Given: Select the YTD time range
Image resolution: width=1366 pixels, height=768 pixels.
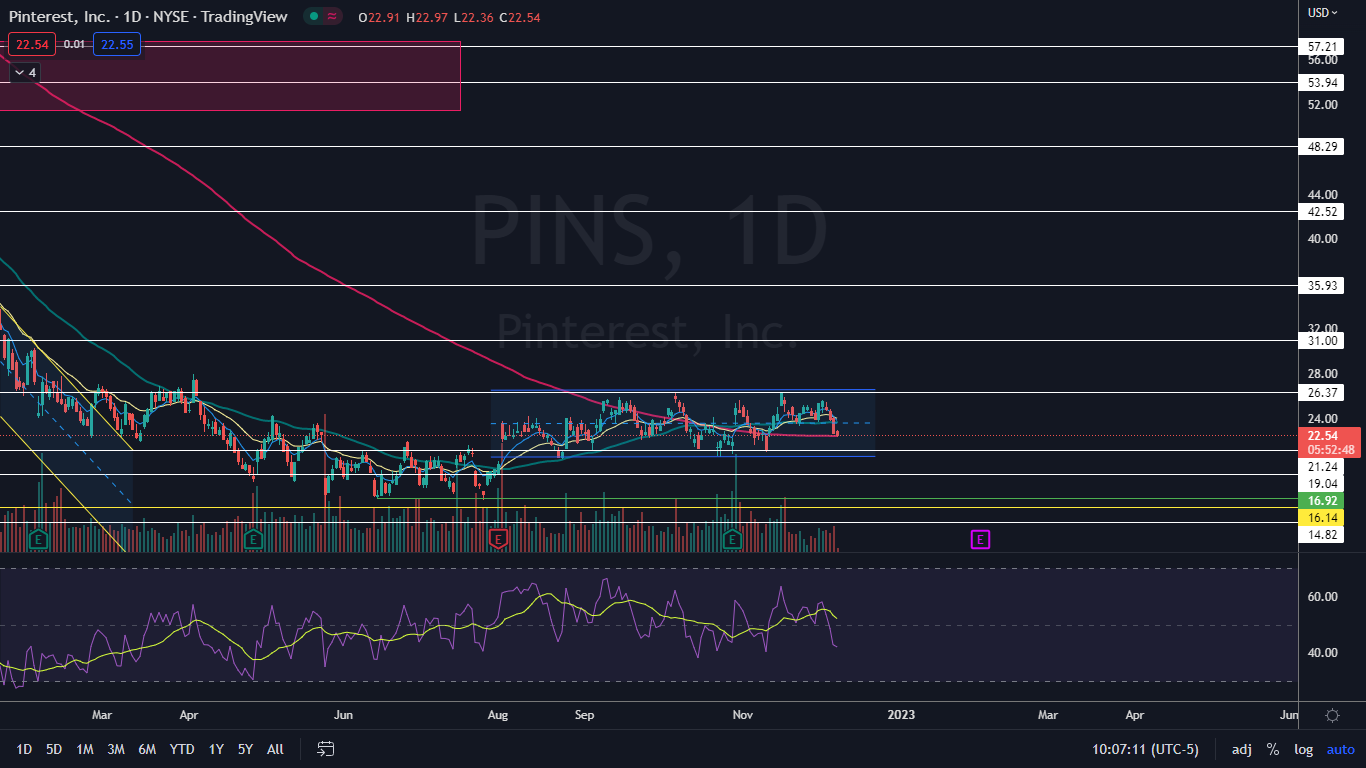Looking at the screenshot, I should pos(182,749).
